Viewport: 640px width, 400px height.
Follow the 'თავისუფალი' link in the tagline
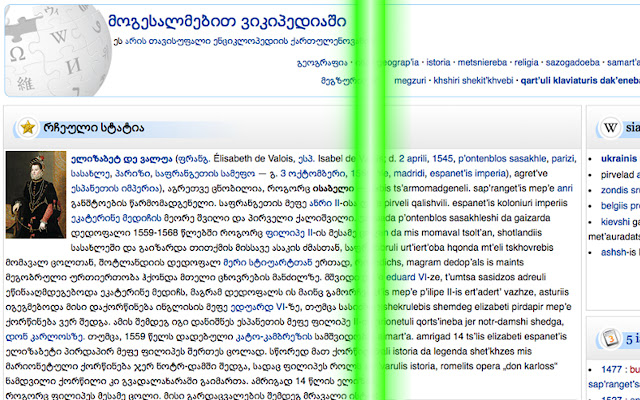coord(178,41)
